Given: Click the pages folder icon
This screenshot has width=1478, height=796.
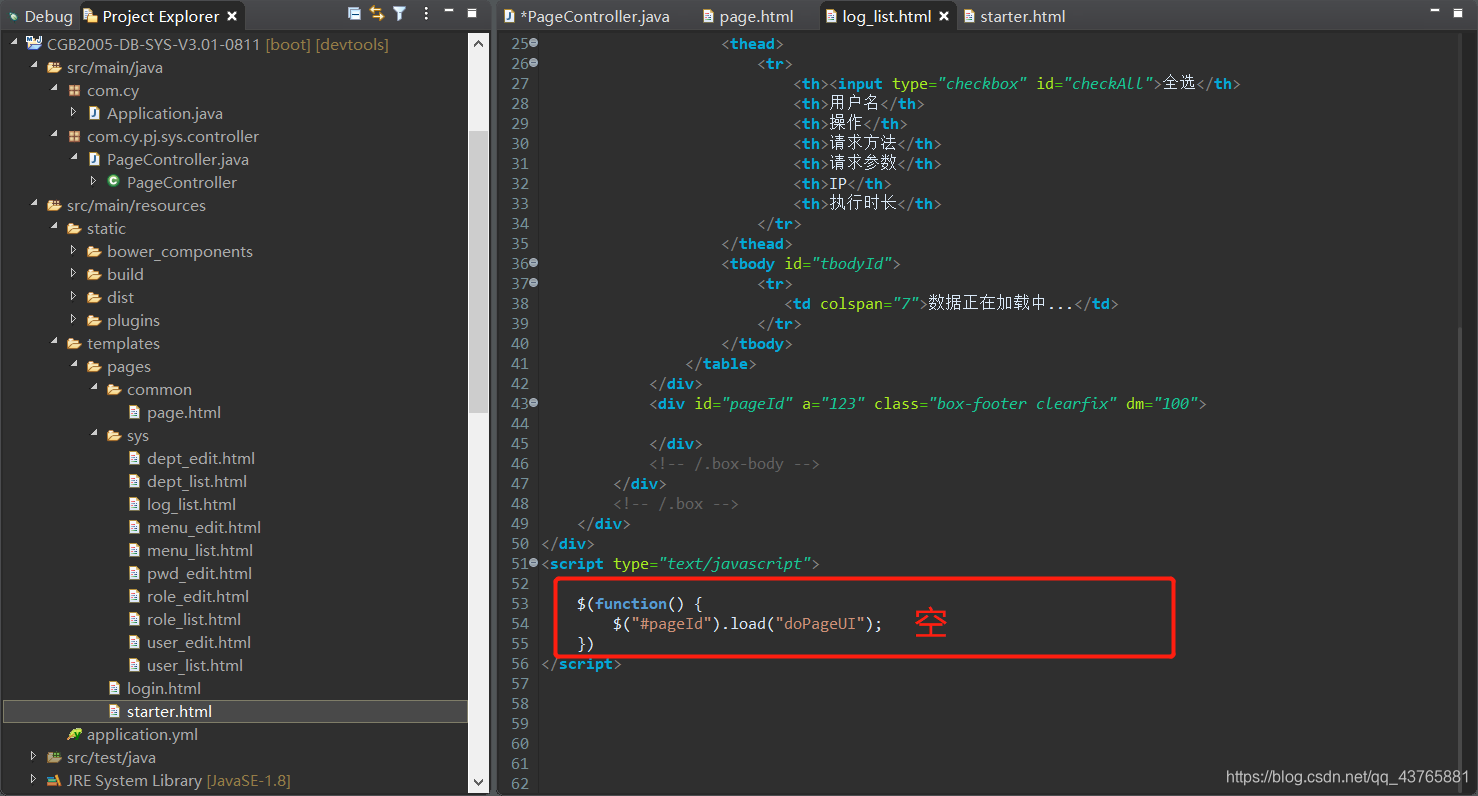Looking at the screenshot, I should click(x=94, y=366).
